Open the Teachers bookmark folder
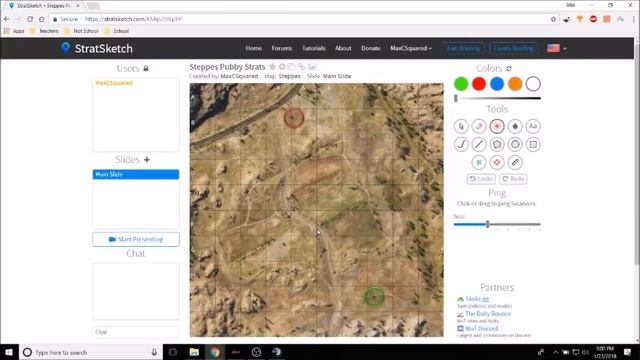This screenshot has width=640, height=360. [x=44, y=31]
